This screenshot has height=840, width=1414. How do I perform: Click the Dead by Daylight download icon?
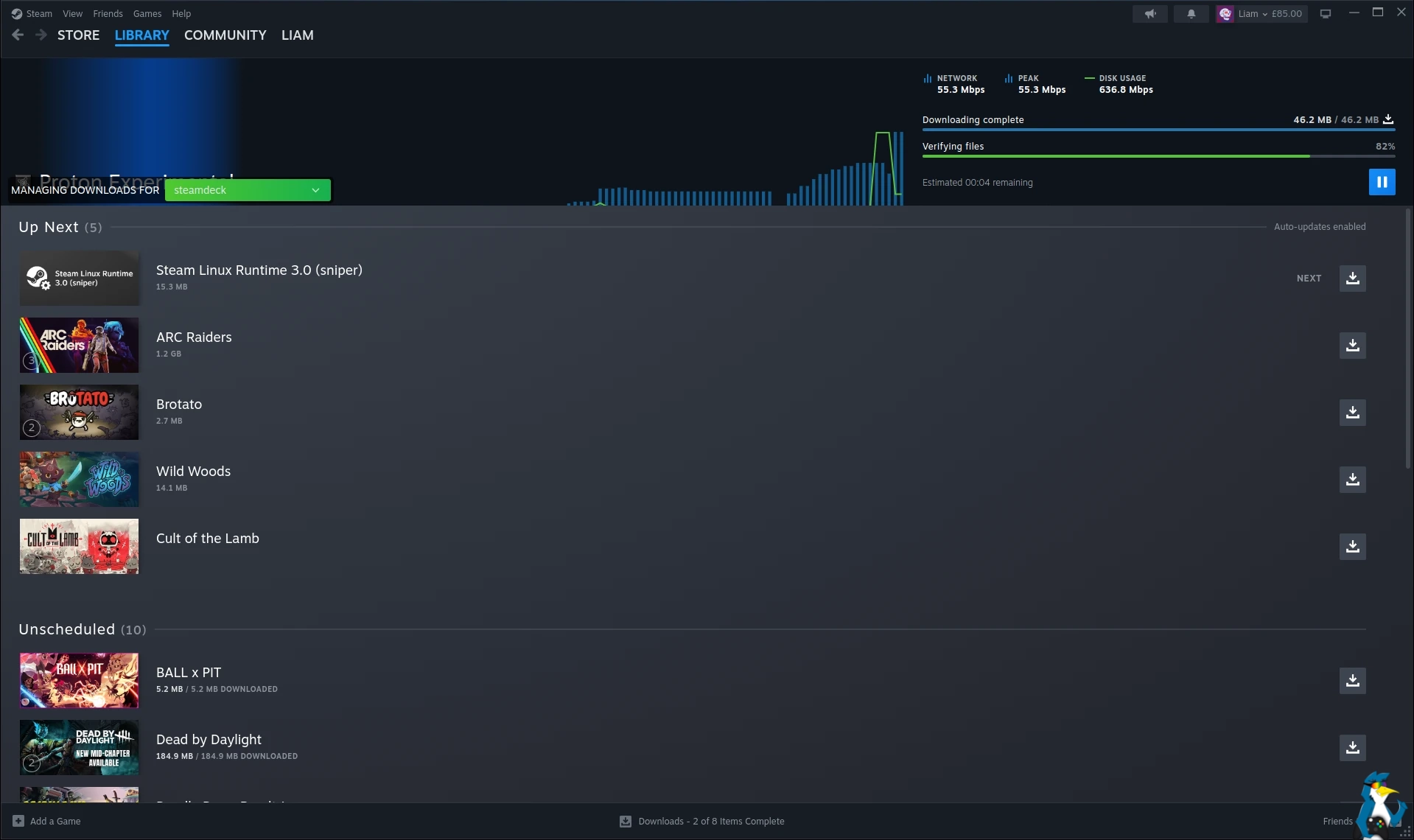coord(1352,748)
